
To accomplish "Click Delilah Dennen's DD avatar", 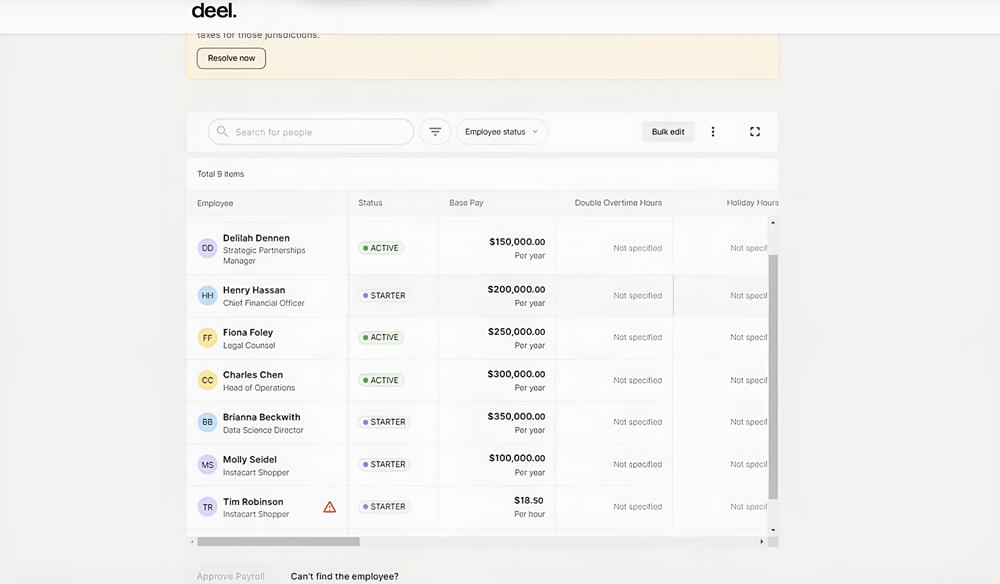I will pos(207,248).
